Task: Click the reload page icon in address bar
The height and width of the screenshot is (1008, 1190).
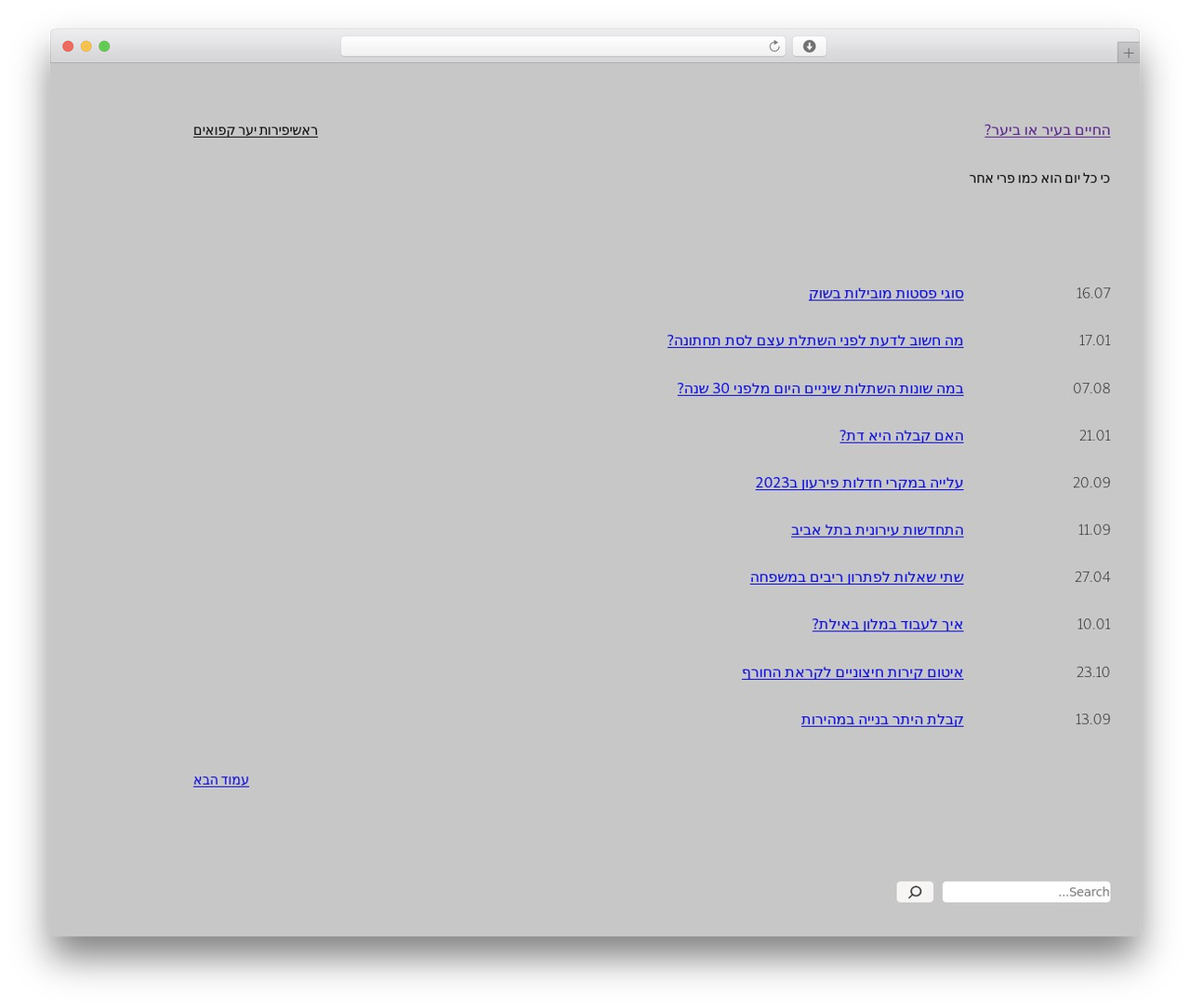Action: click(773, 46)
